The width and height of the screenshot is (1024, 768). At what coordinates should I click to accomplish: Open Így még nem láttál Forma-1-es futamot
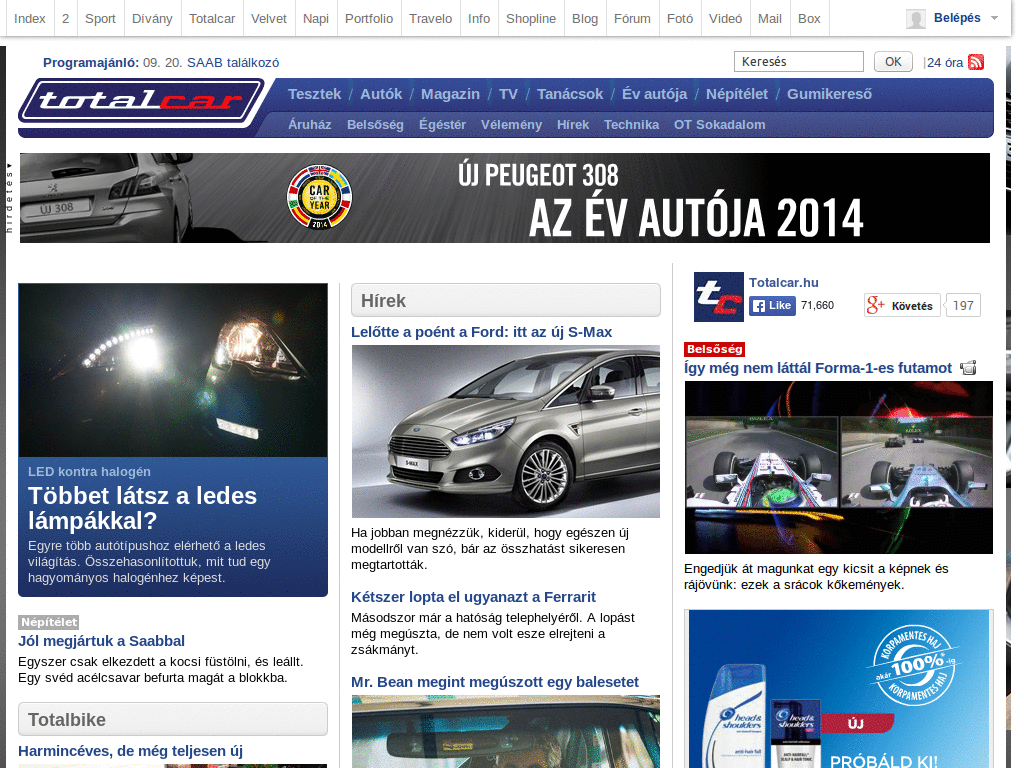(818, 368)
